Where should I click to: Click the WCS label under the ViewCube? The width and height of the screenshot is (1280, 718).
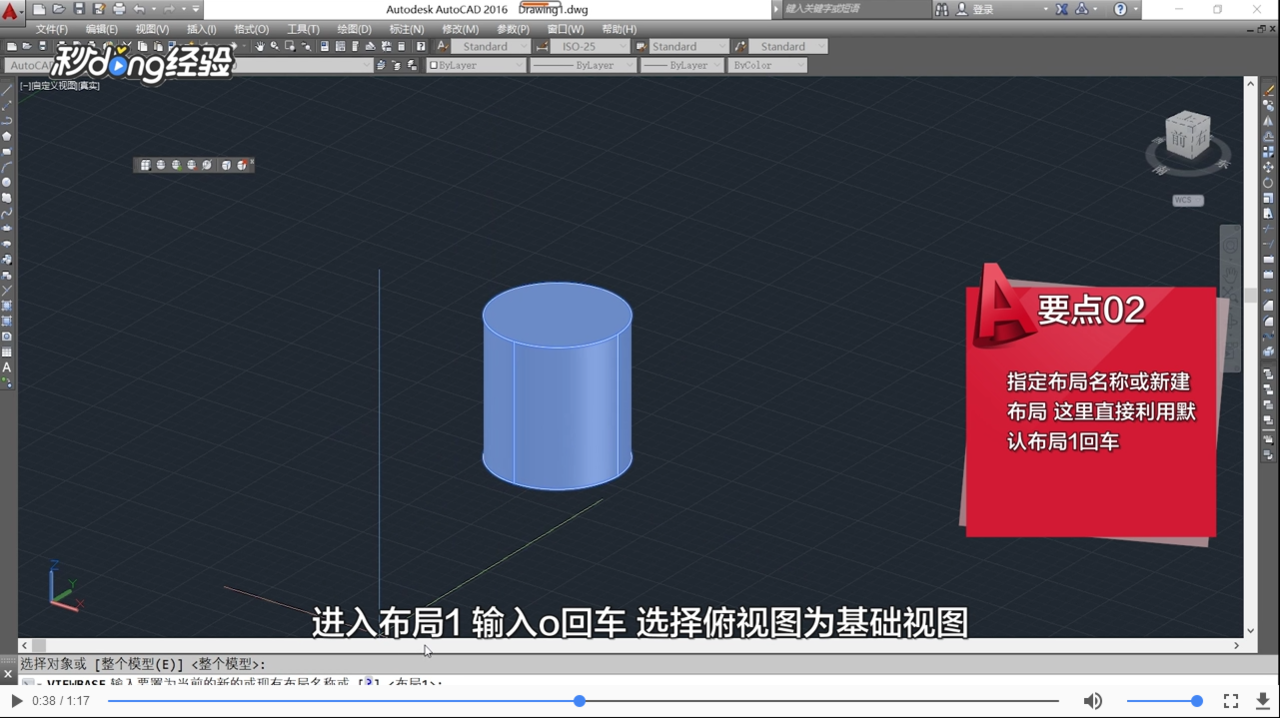[1187, 200]
